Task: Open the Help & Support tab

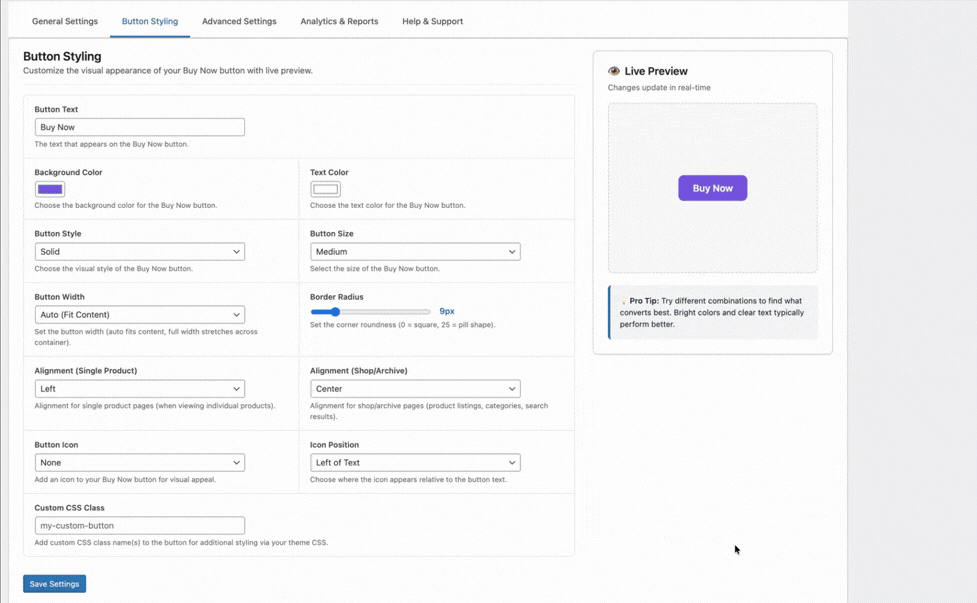Action: tap(432, 20)
